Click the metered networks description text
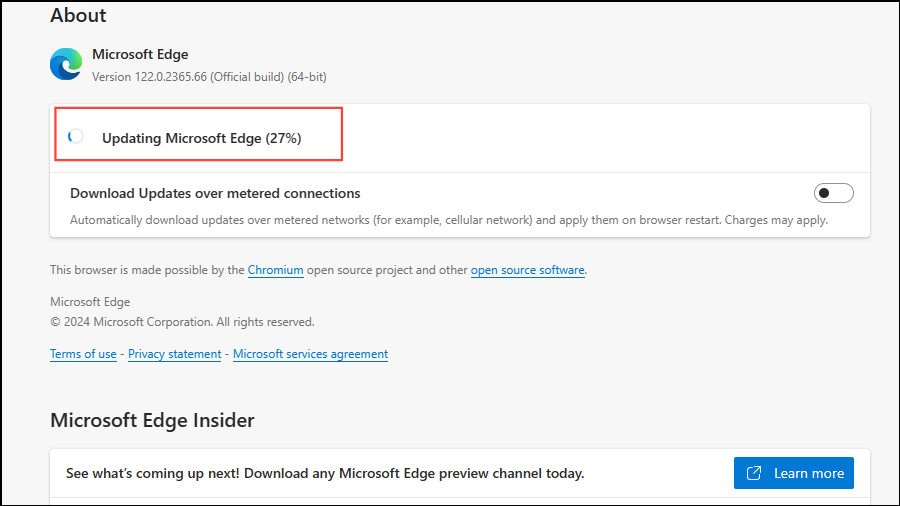This screenshot has height=506, width=900. click(x=448, y=220)
